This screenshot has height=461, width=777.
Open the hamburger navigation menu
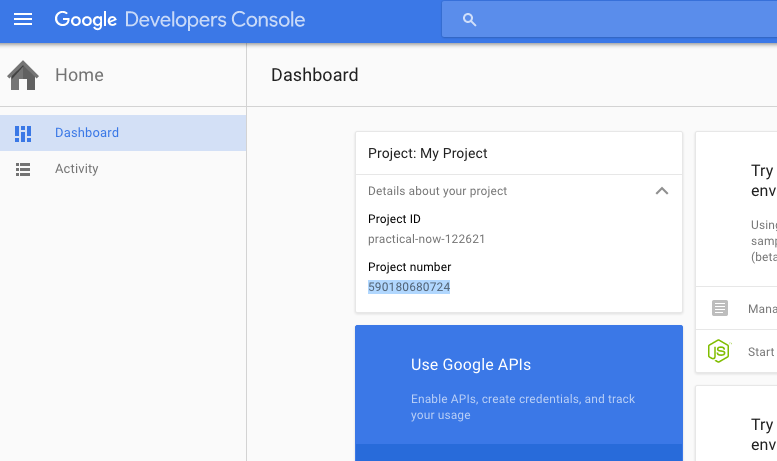(x=22, y=20)
